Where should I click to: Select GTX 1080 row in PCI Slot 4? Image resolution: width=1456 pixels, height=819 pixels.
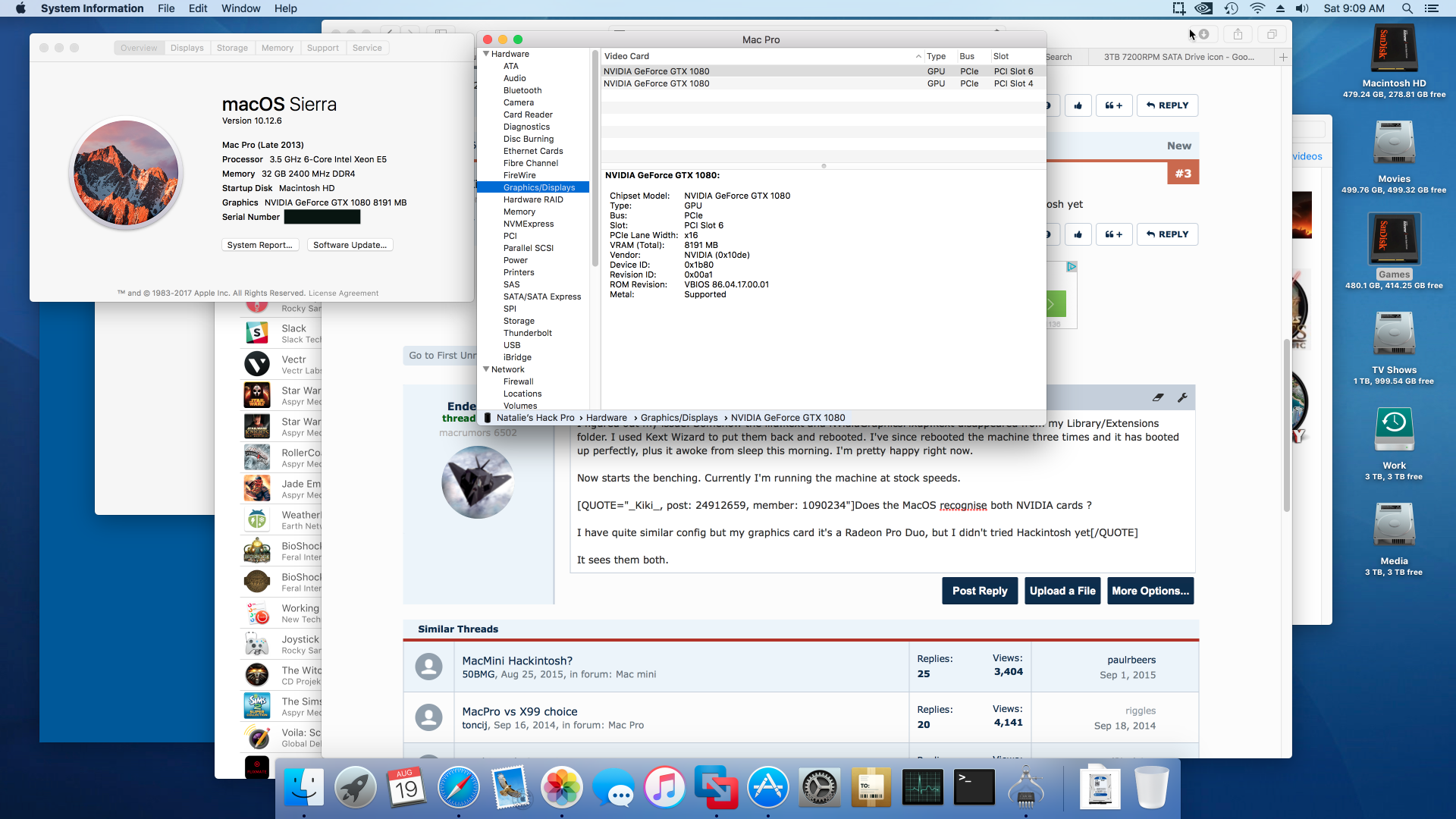point(823,83)
